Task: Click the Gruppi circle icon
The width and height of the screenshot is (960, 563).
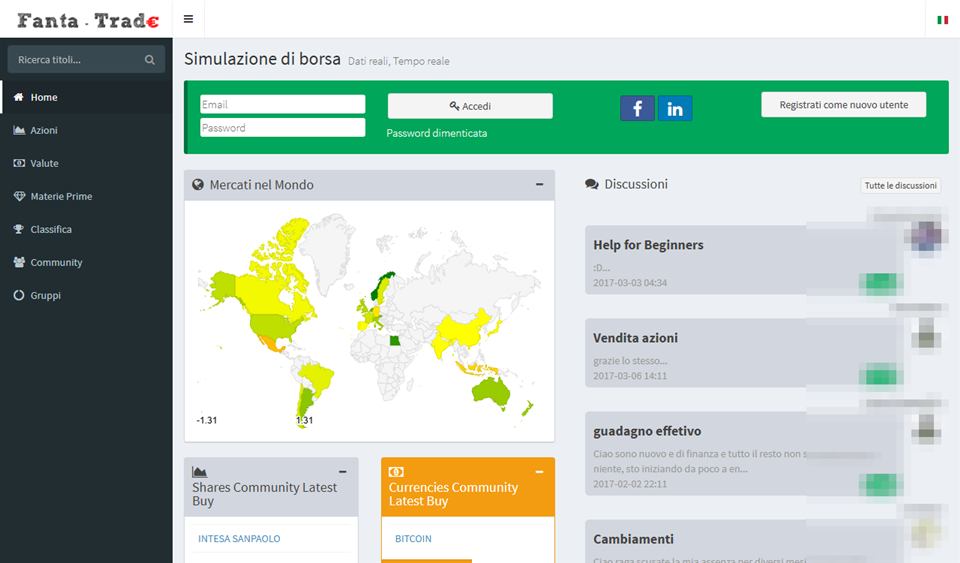Action: click(x=19, y=295)
